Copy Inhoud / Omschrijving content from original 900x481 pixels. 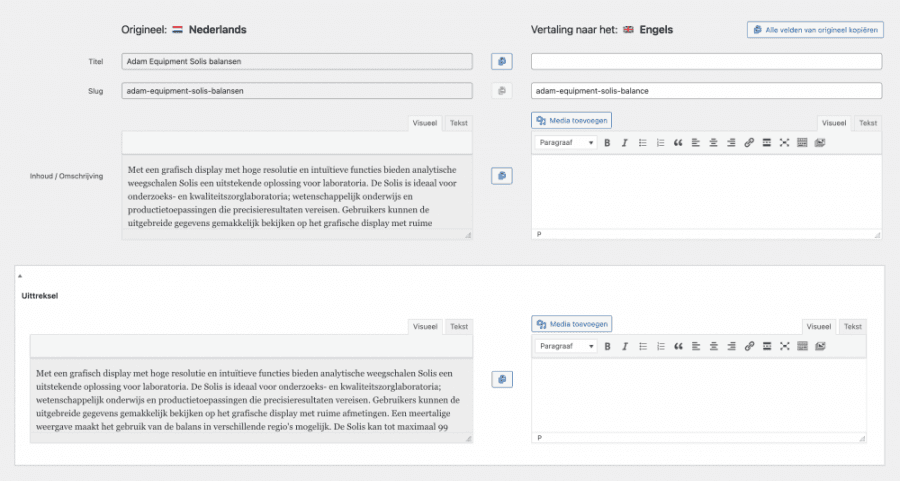[502, 176]
